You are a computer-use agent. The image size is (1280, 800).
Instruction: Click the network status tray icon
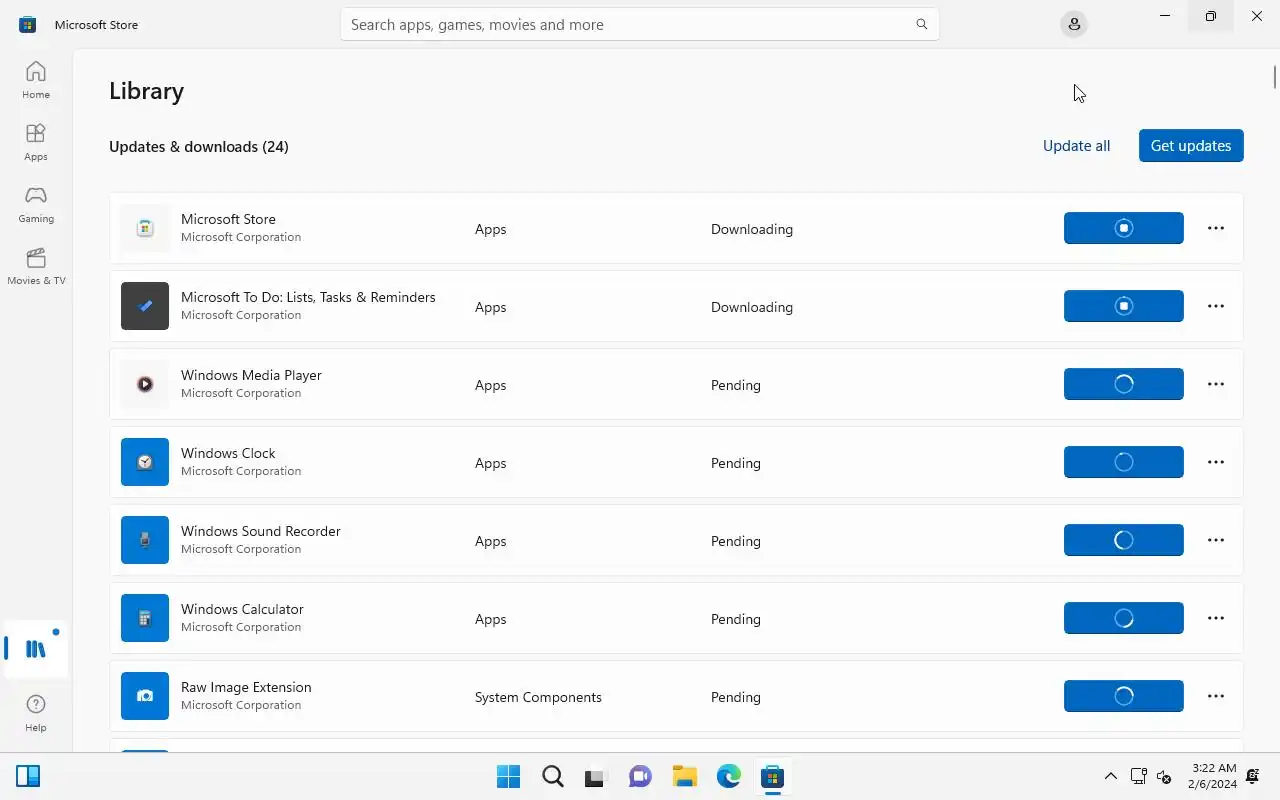click(1138, 776)
